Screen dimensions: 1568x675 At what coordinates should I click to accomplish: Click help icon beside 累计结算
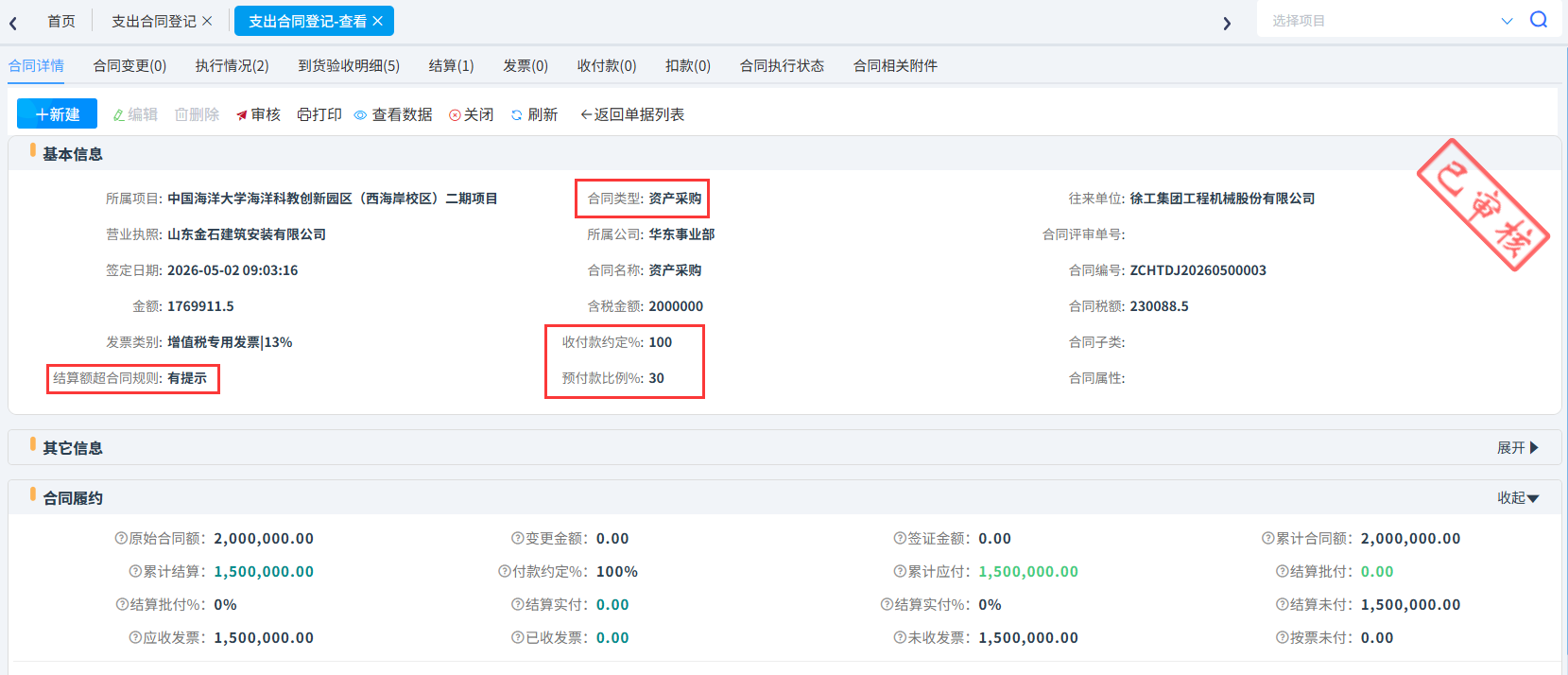tap(135, 571)
